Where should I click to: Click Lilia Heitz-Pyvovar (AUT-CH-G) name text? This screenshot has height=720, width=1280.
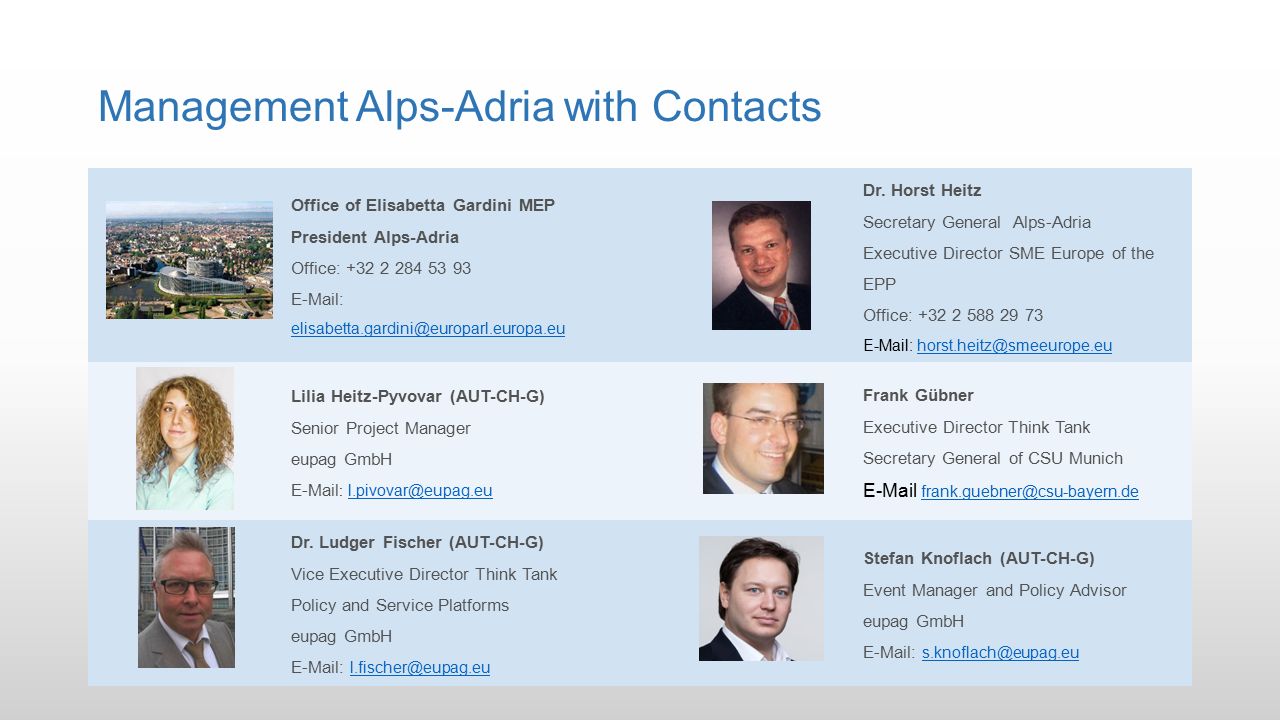[418, 397]
